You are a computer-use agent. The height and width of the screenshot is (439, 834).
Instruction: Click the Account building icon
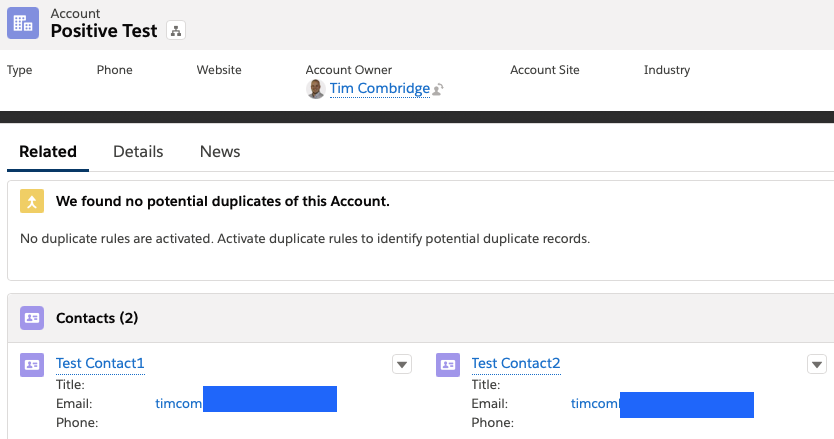(23, 23)
